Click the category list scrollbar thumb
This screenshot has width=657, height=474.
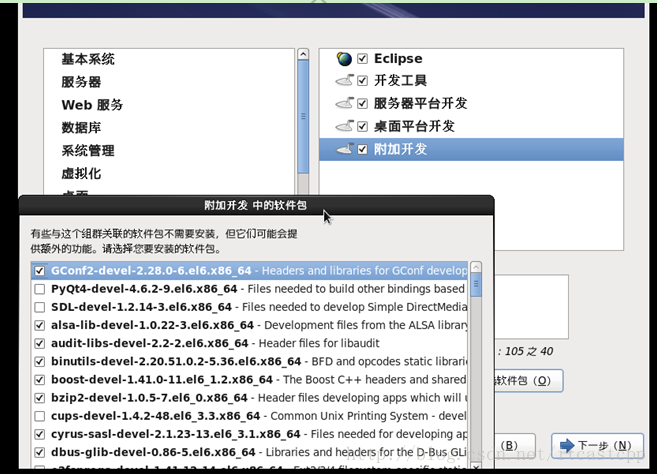pos(303,117)
